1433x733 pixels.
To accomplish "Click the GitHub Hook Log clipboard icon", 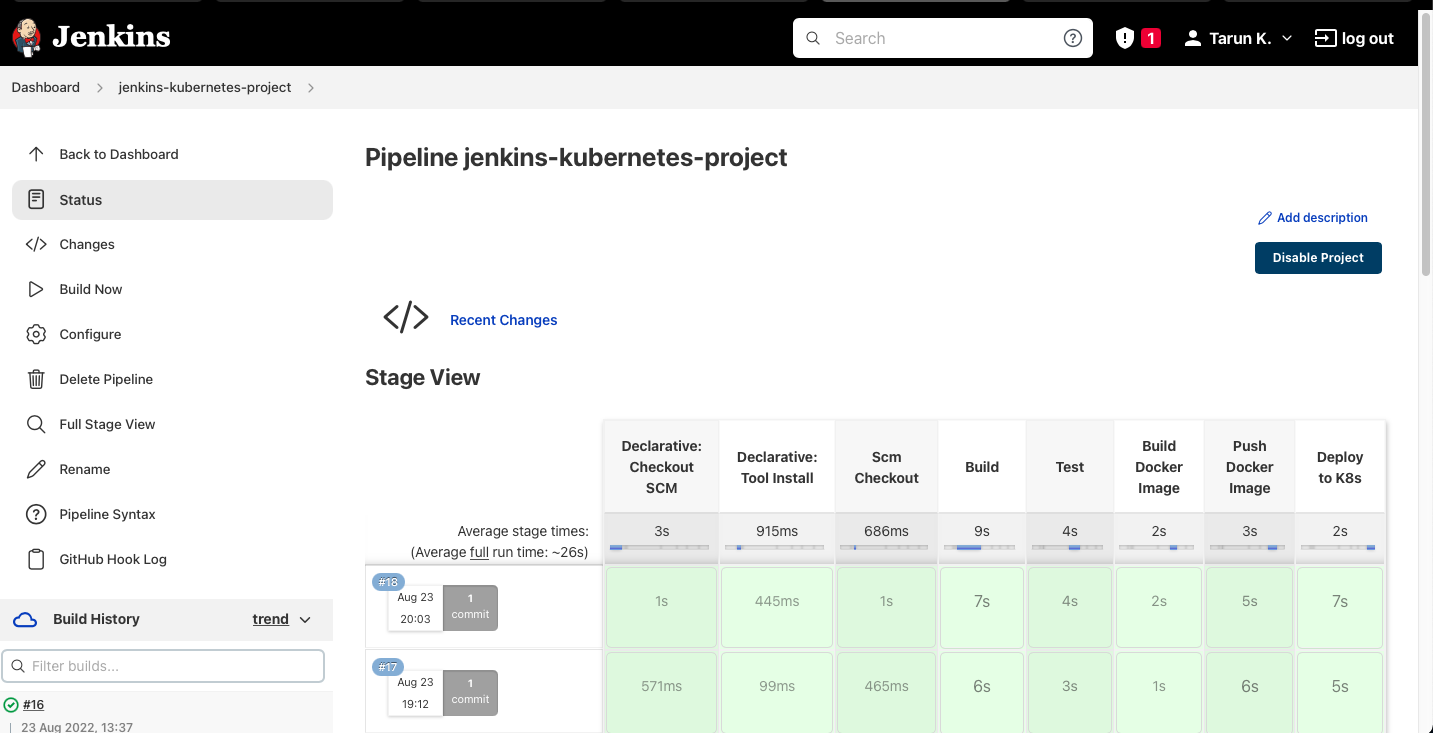I will [x=35, y=559].
